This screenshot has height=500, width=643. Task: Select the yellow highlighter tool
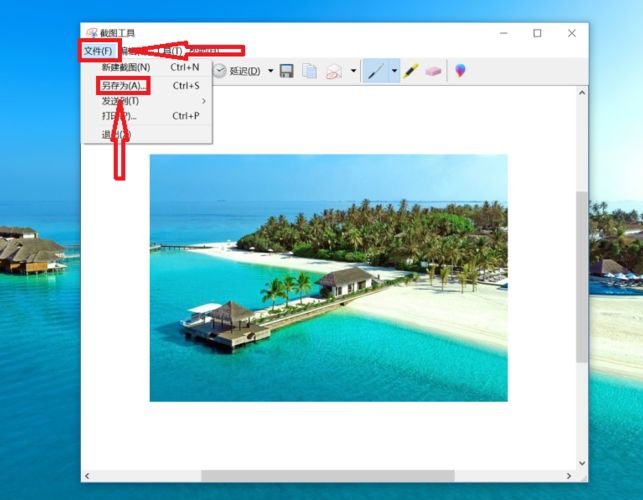(x=411, y=71)
